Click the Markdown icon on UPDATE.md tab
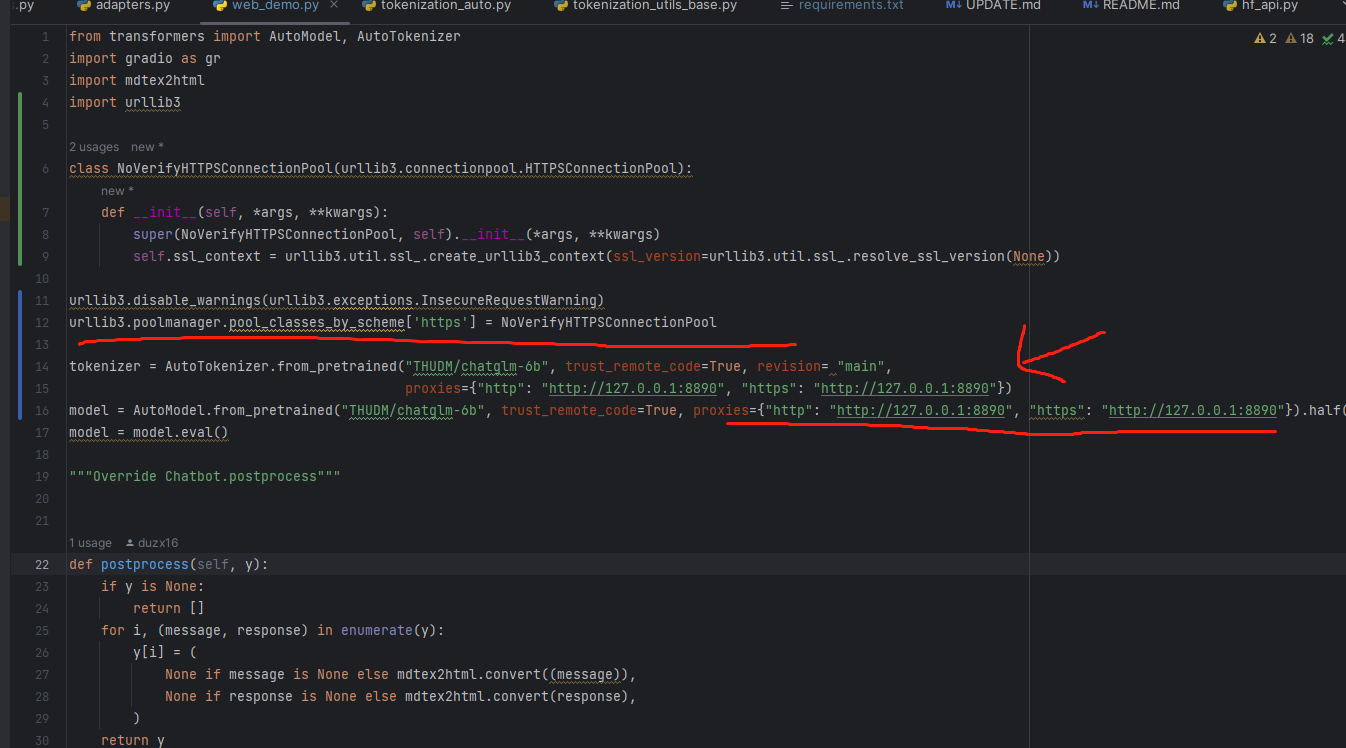1346x748 pixels. (953, 6)
